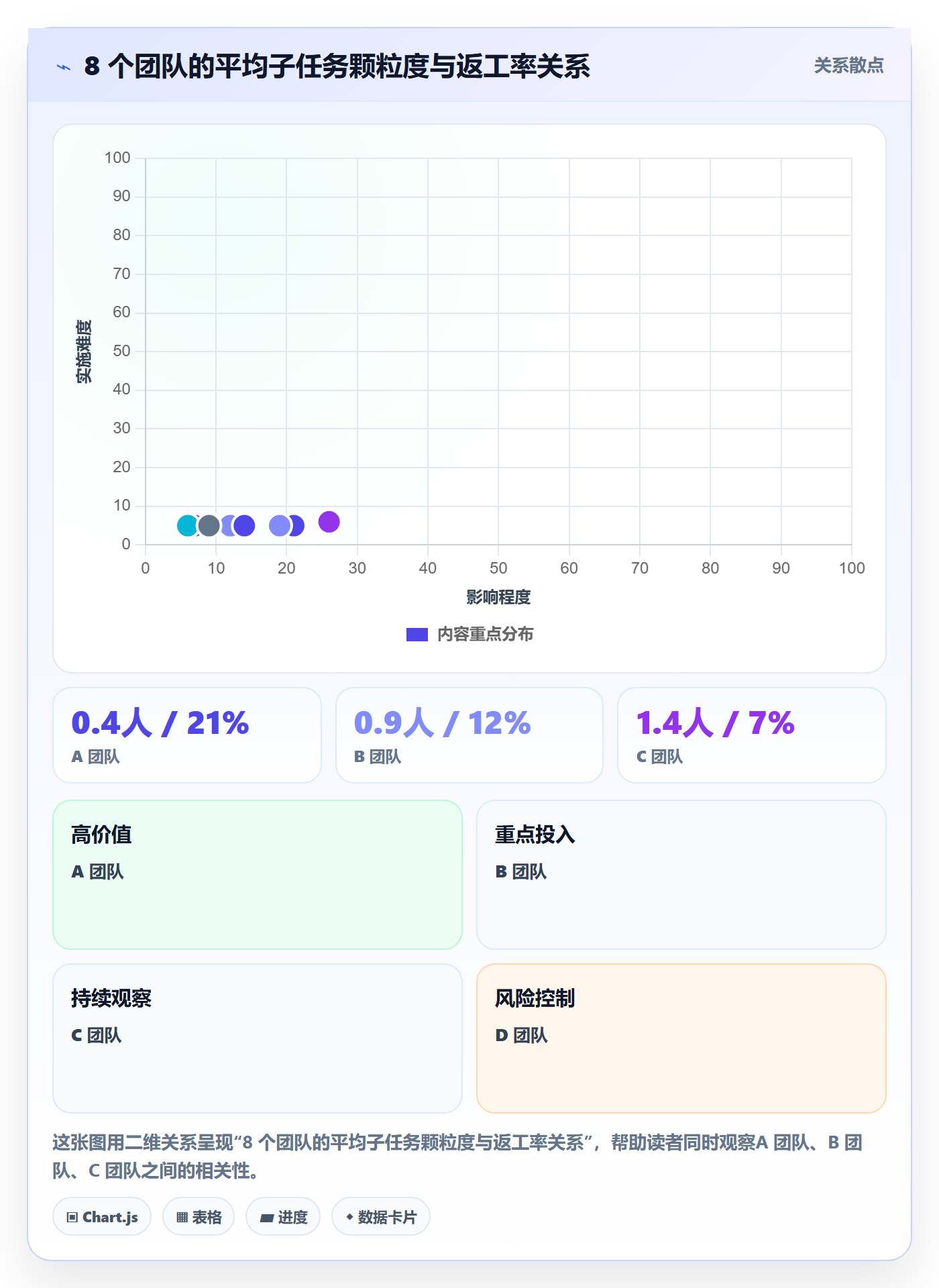939x1288 pixels.
Task: Click the 实施难度 y-axis title
Action: [84, 352]
